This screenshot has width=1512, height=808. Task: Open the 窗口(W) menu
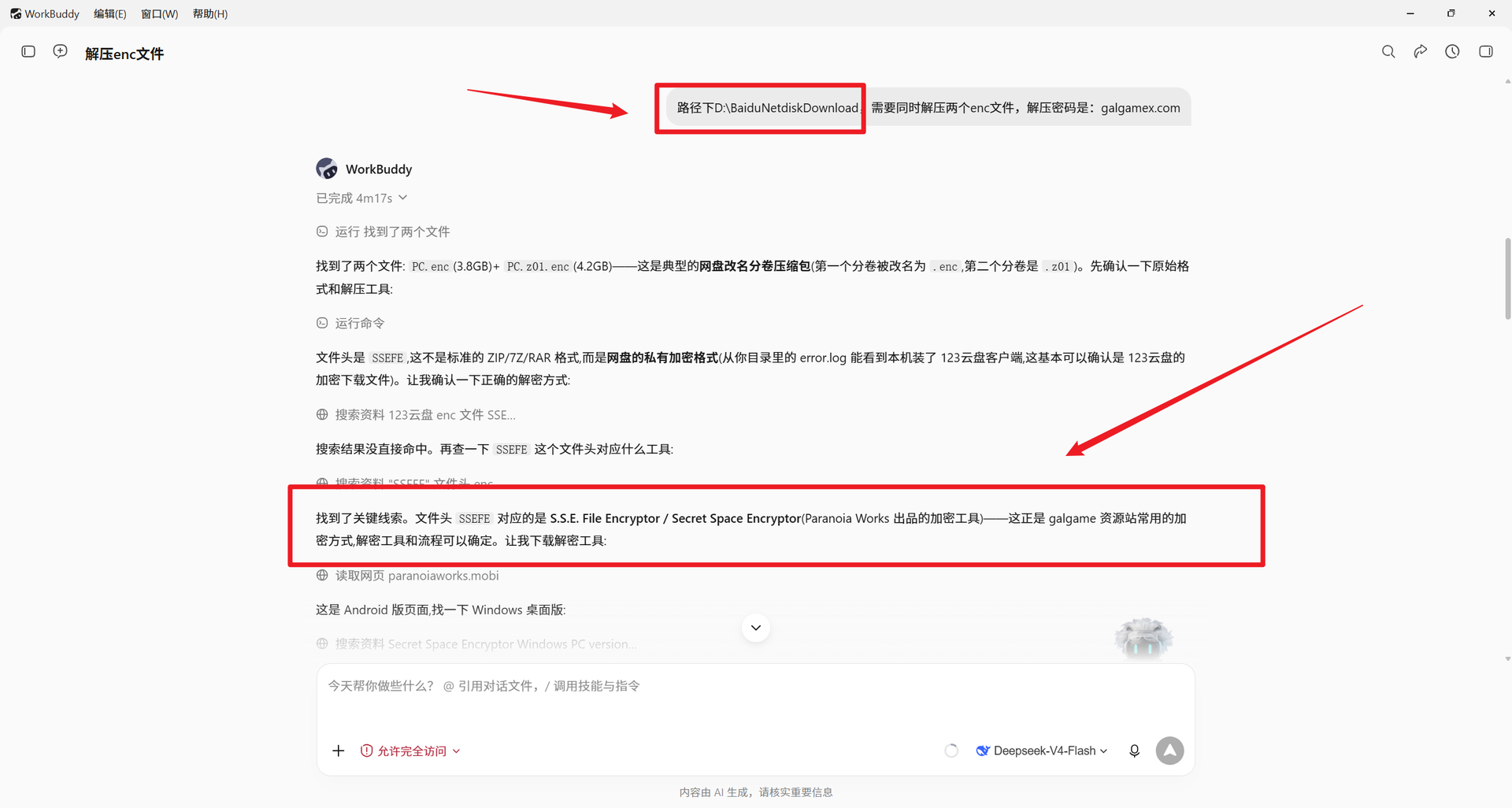tap(159, 13)
